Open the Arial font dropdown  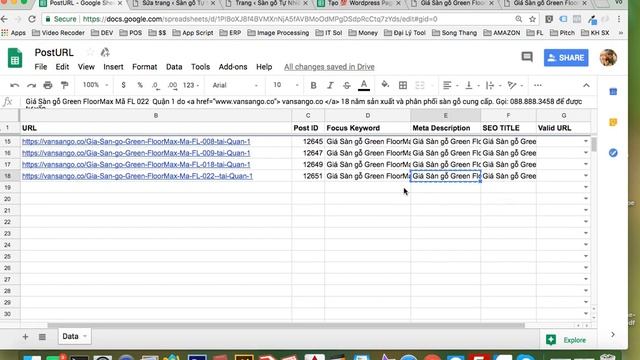[235, 85]
